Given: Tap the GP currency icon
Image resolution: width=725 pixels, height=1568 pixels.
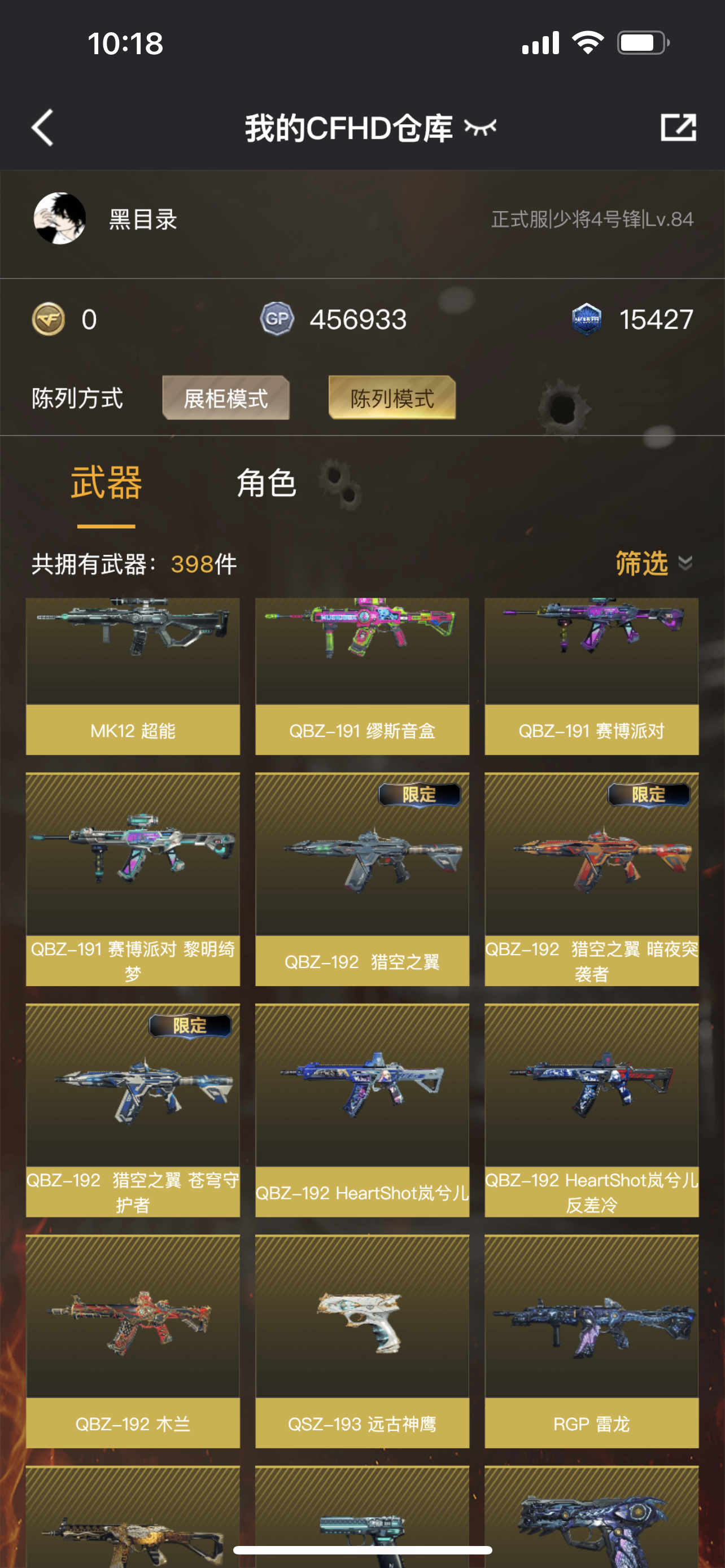Looking at the screenshot, I should (277, 319).
